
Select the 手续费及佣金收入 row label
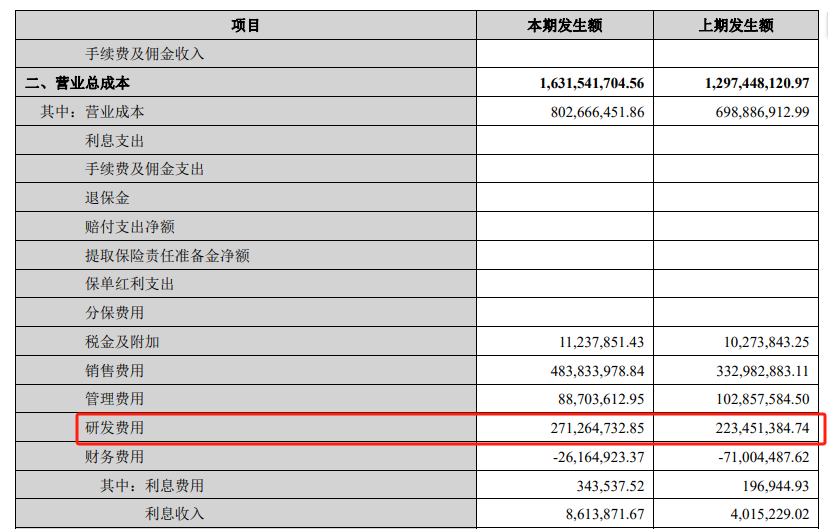[145, 54]
